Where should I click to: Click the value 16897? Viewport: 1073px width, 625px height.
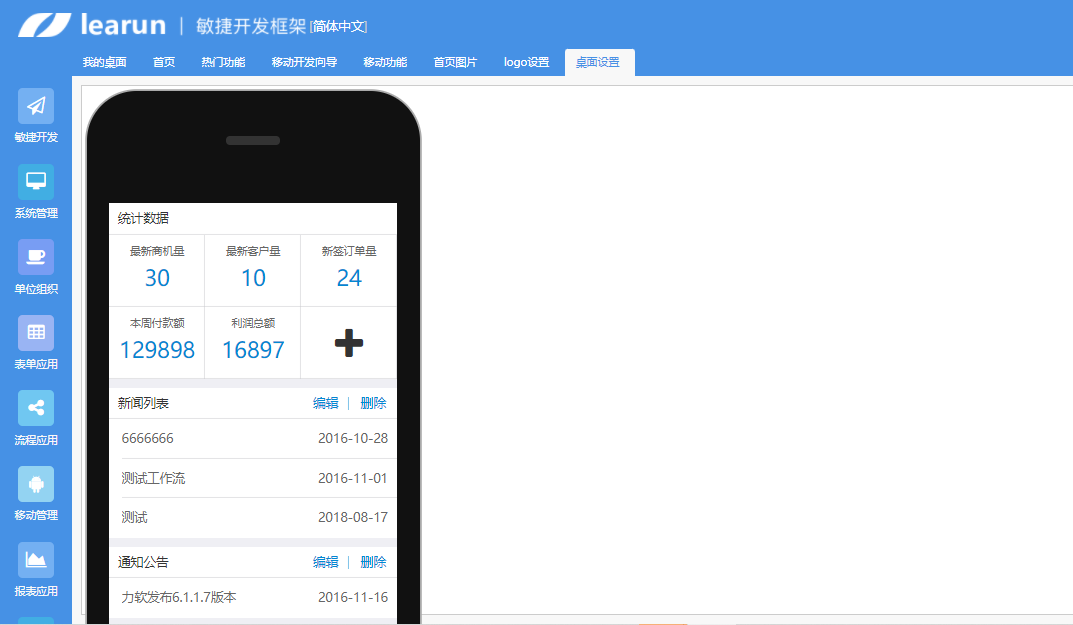pos(253,350)
